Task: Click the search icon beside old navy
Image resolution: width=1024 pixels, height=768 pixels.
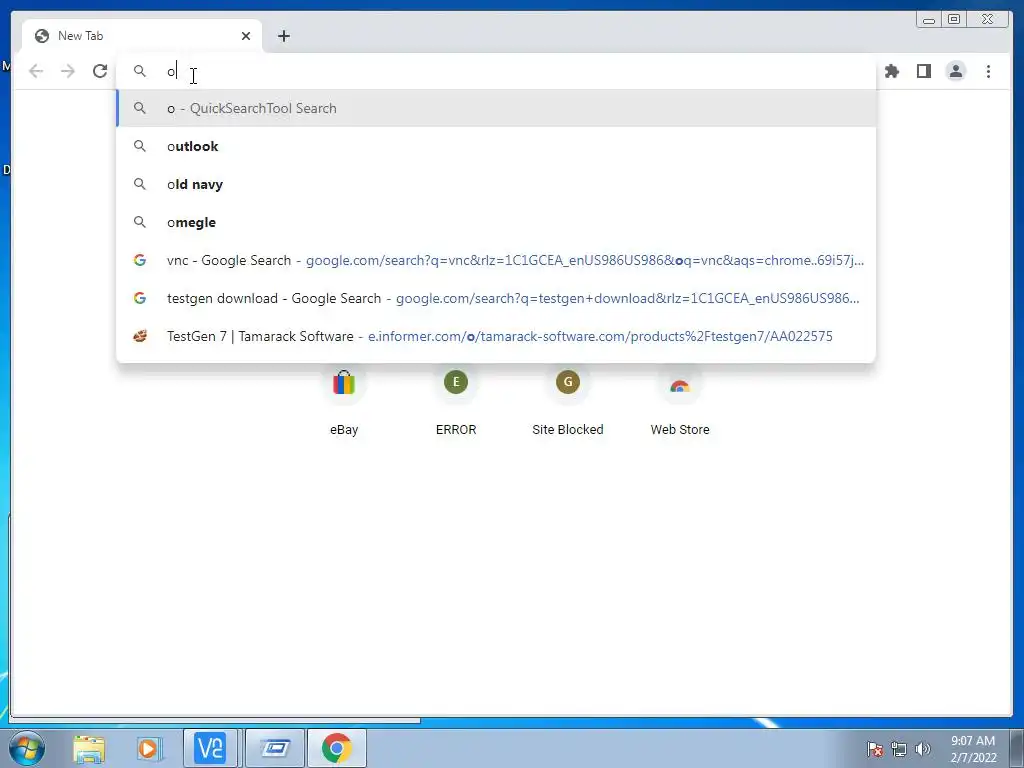Action: pyautogui.click(x=140, y=184)
